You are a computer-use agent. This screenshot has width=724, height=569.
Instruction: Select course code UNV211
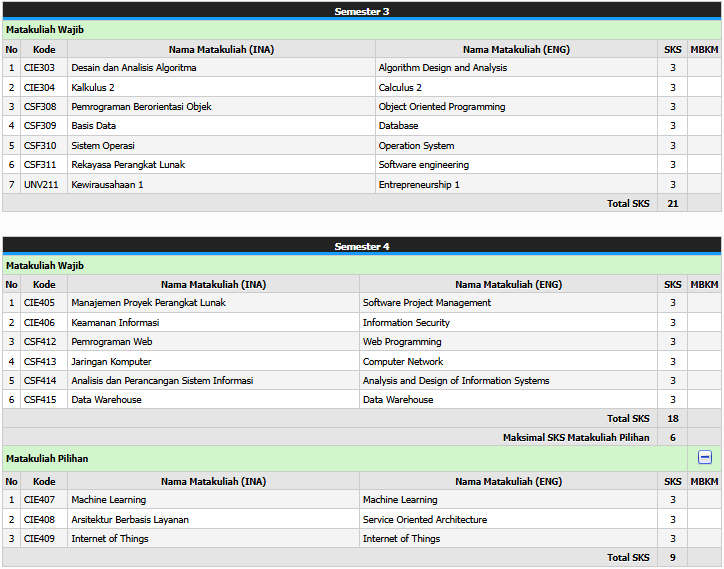(x=41, y=185)
